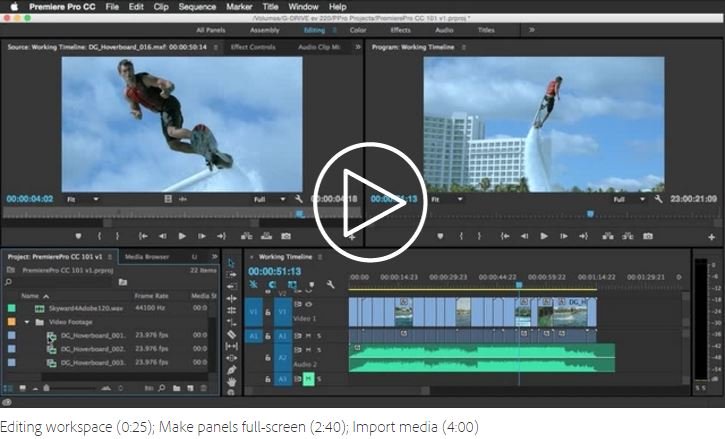725x439 pixels.
Task: Collapse the Video Footage bin
Action: (x=27, y=322)
